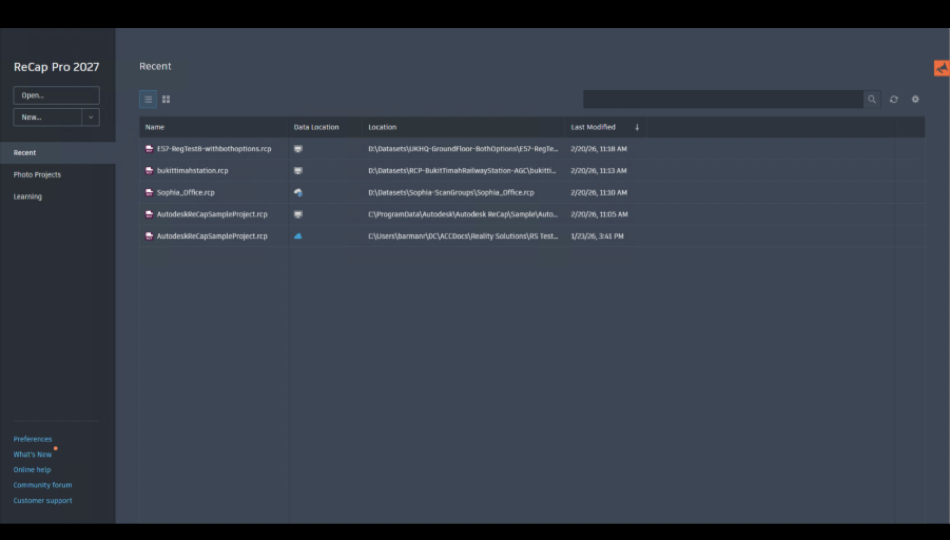Click file icon of Sophia_Office.rcp
The image size is (950, 540).
tap(149, 192)
